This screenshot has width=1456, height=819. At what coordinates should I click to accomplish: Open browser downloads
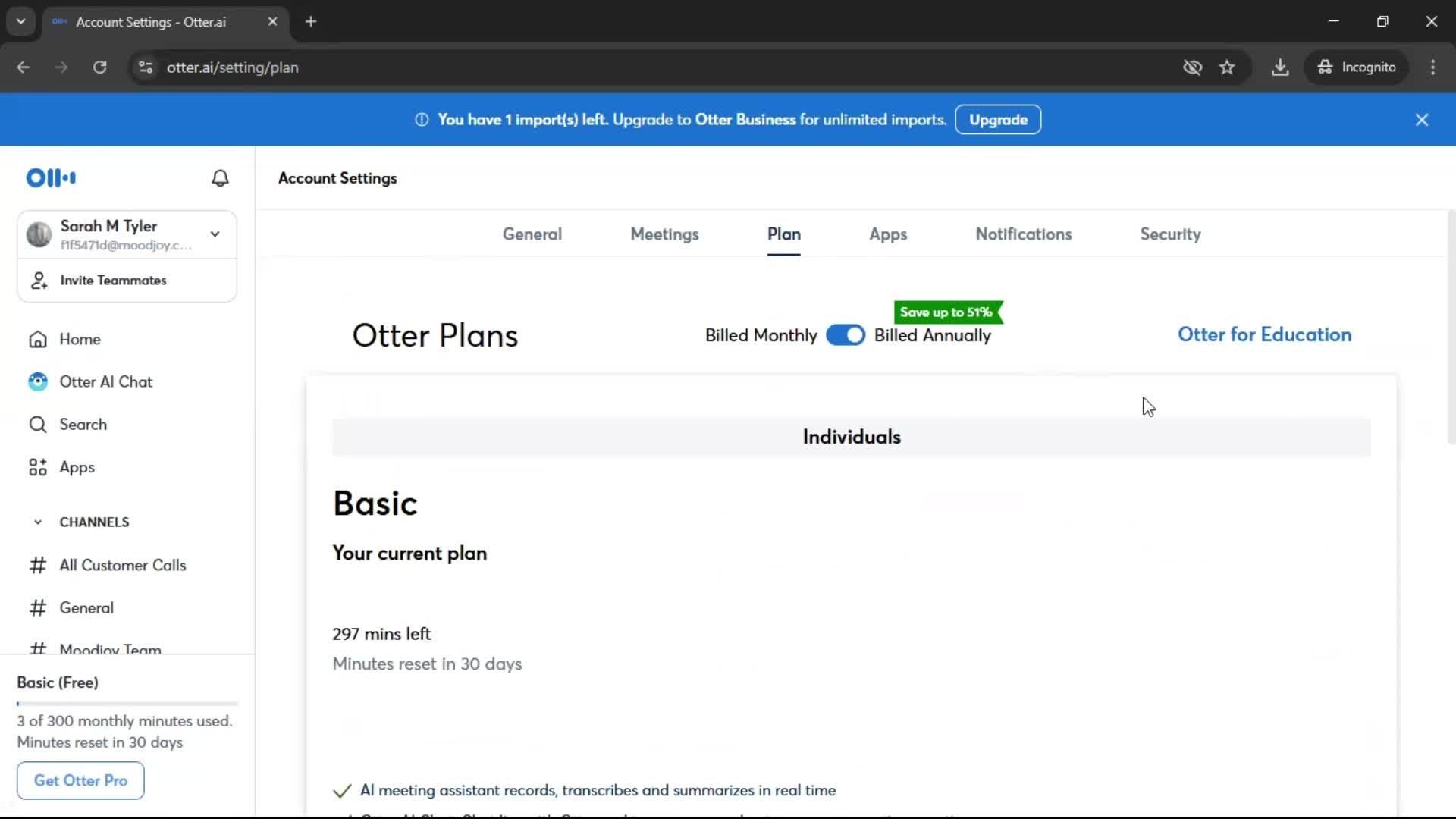[1280, 67]
